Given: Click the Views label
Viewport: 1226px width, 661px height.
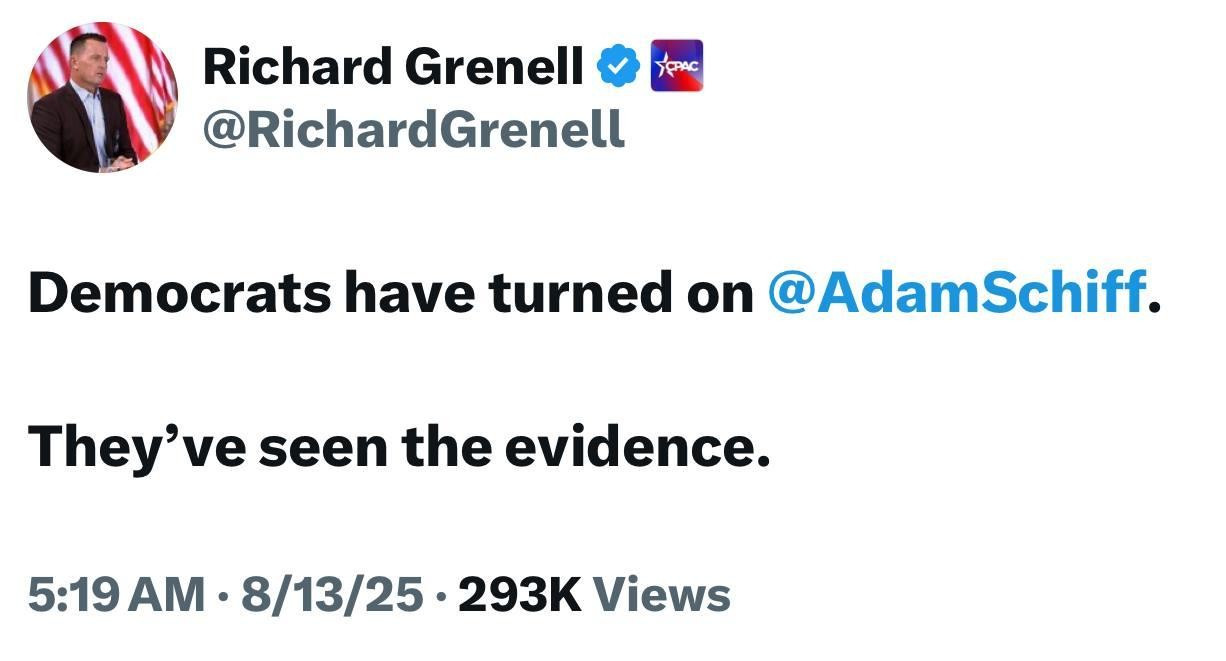Looking at the screenshot, I should point(662,595).
